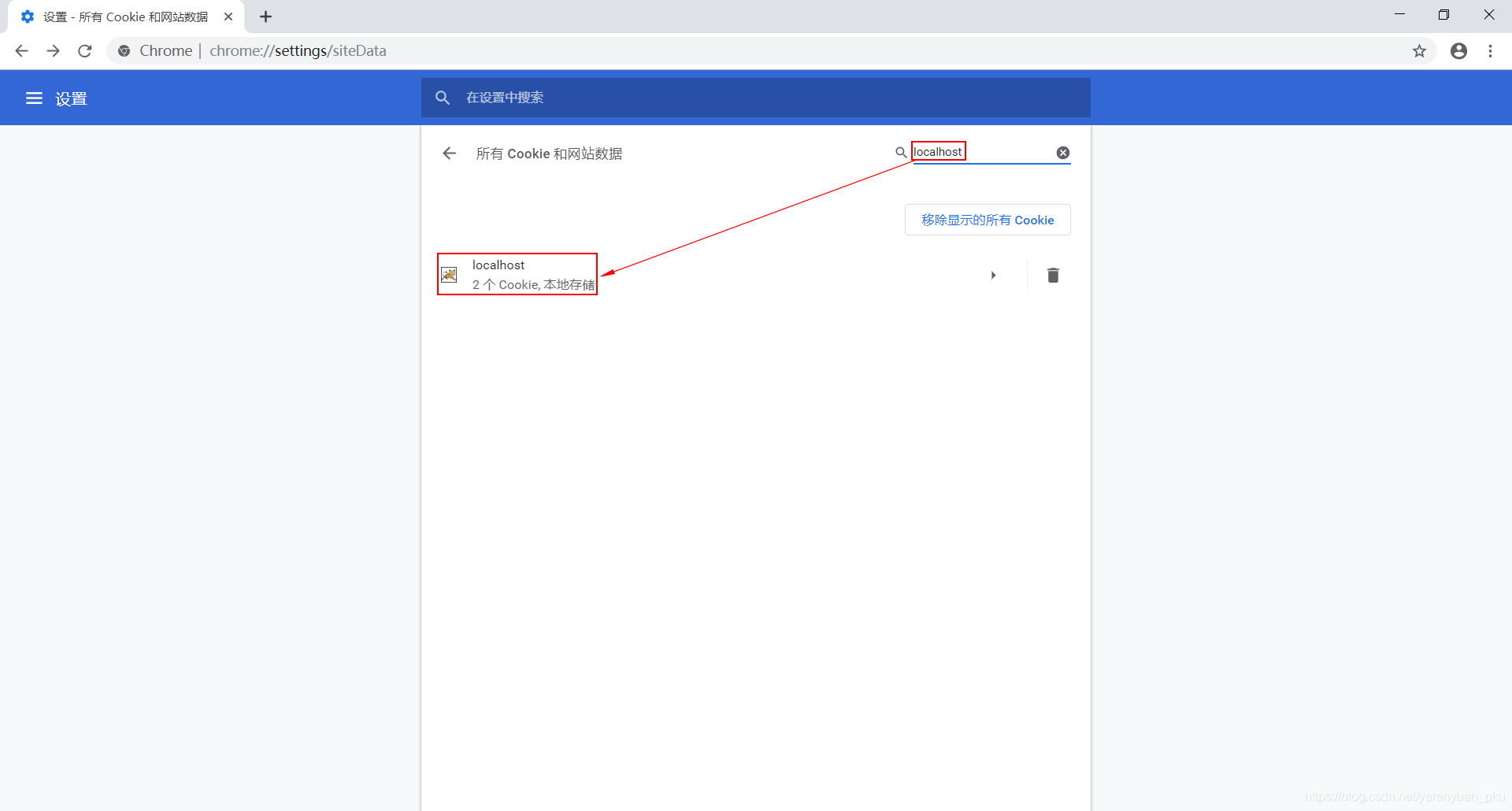This screenshot has height=811, width=1512.
Task: Select the localhost site entry name
Action: point(498,265)
